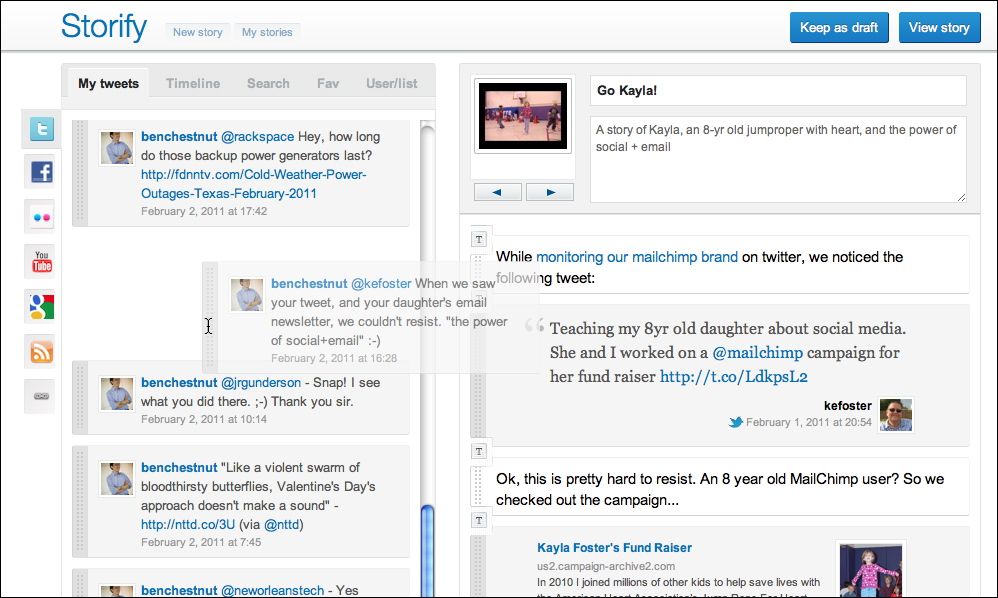Show the previous story thumbnail with the left arrow
The height and width of the screenshot is (598, 998).
tap(497, 192)
